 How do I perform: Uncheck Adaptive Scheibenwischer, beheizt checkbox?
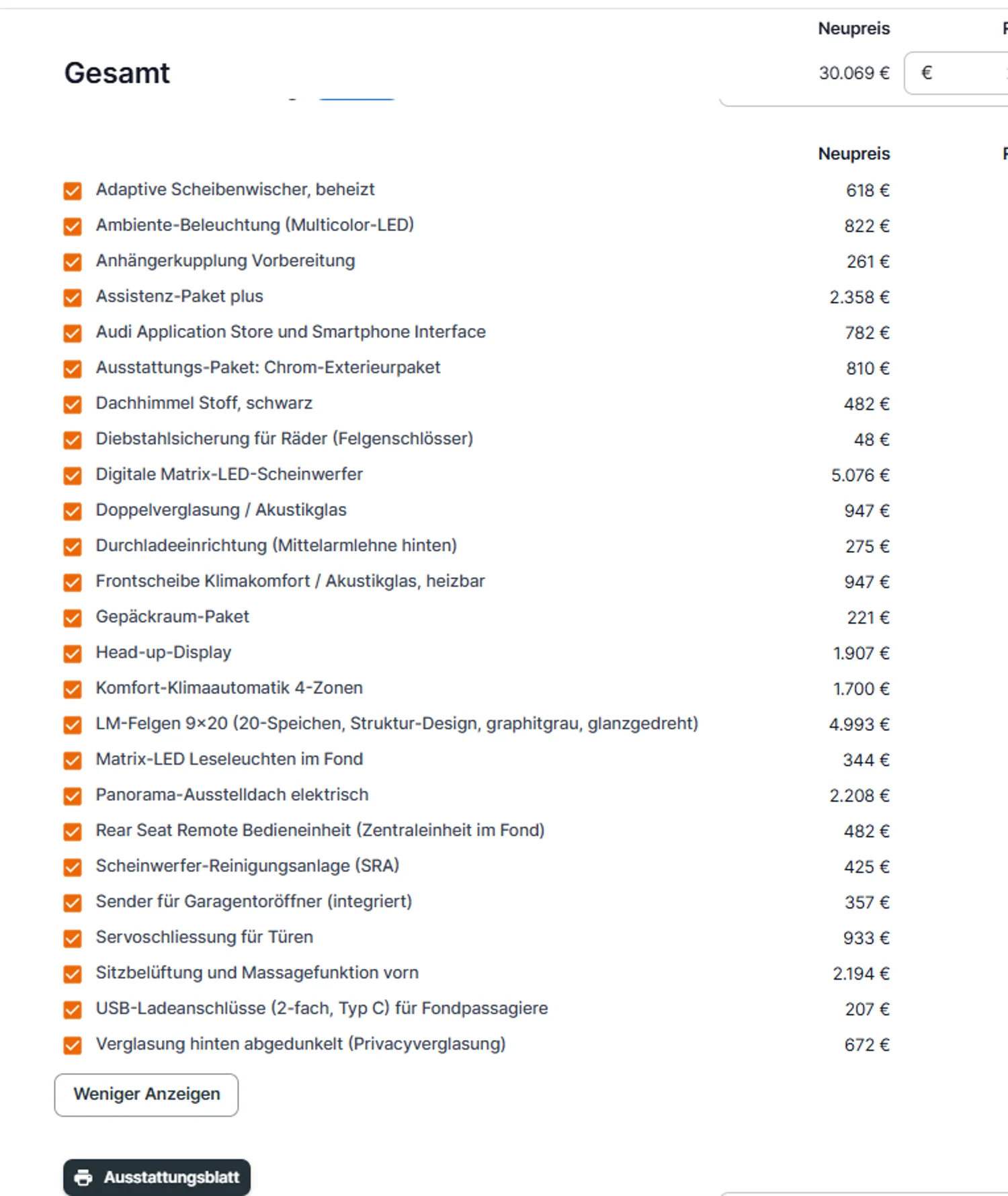point(73,191)
